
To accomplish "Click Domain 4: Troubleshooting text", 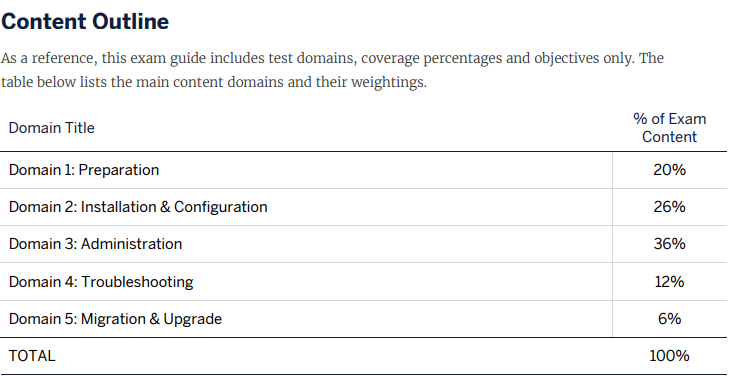I will 101,282.
